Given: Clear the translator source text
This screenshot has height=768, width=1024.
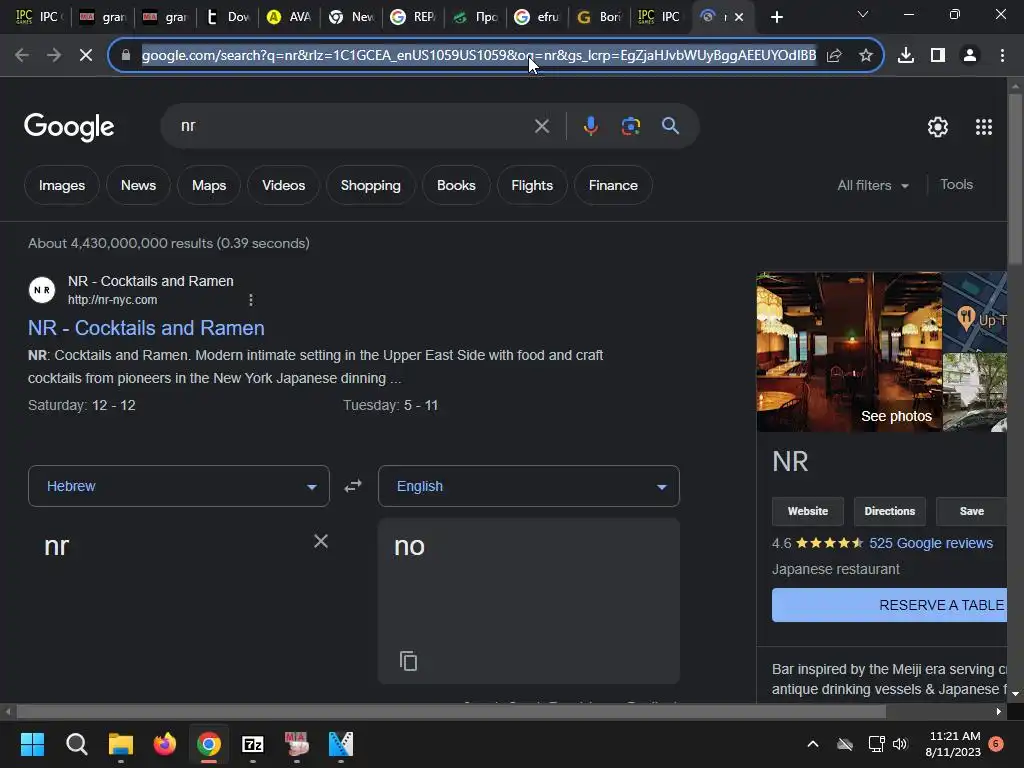Looking at the screenshot, I should [321, 541].
